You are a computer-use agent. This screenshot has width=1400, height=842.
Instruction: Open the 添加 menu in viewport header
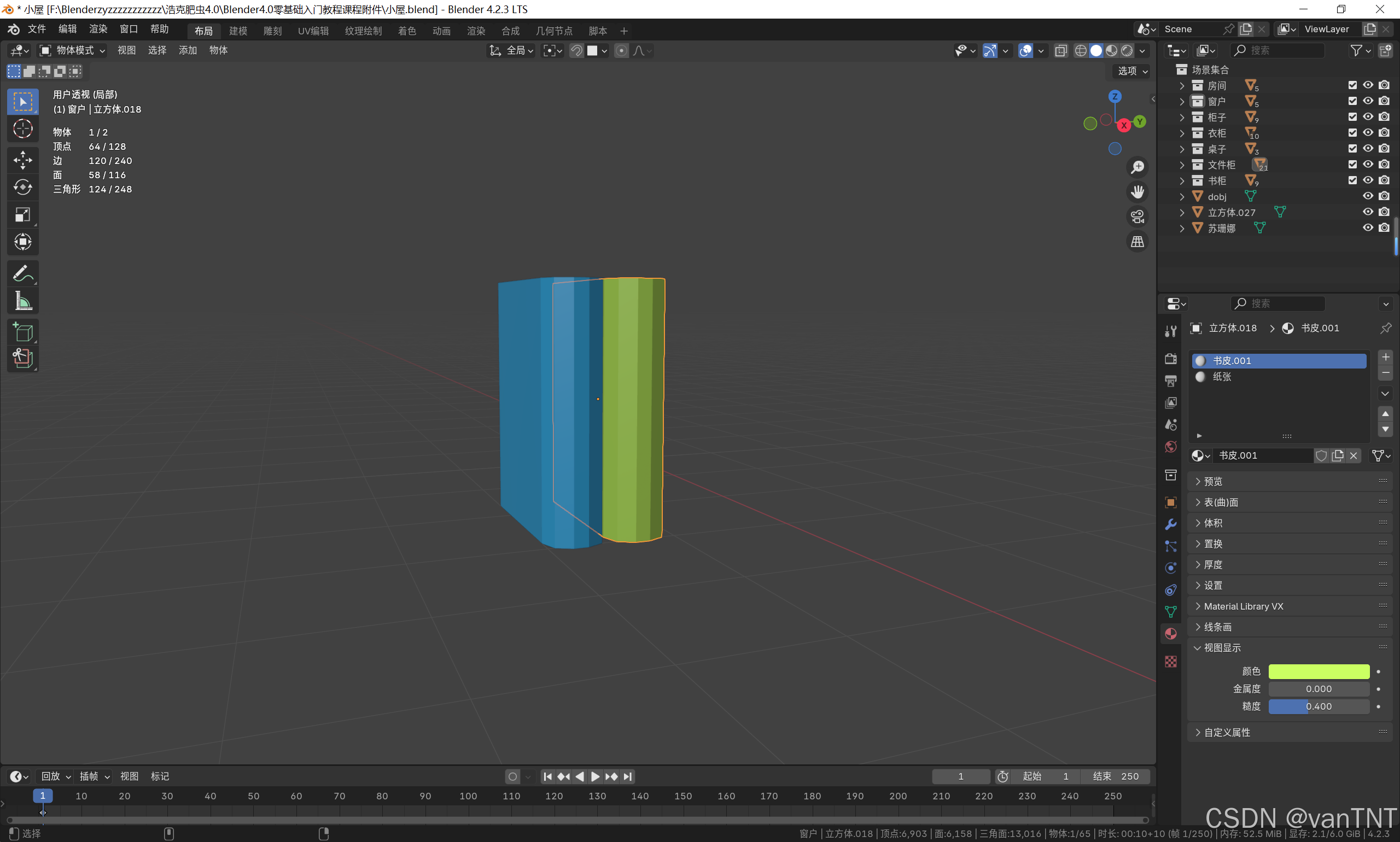(x=187, y=50)
